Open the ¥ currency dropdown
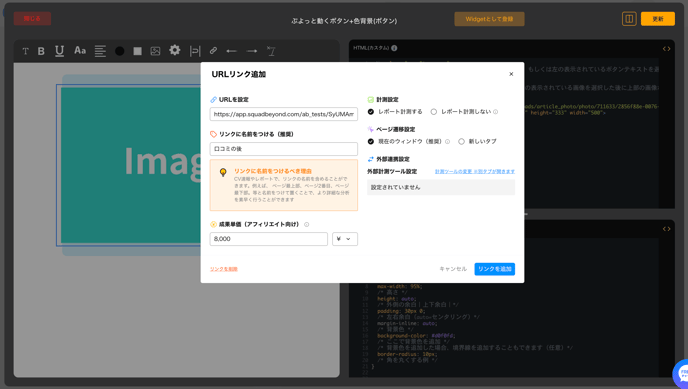 [345, 239]
